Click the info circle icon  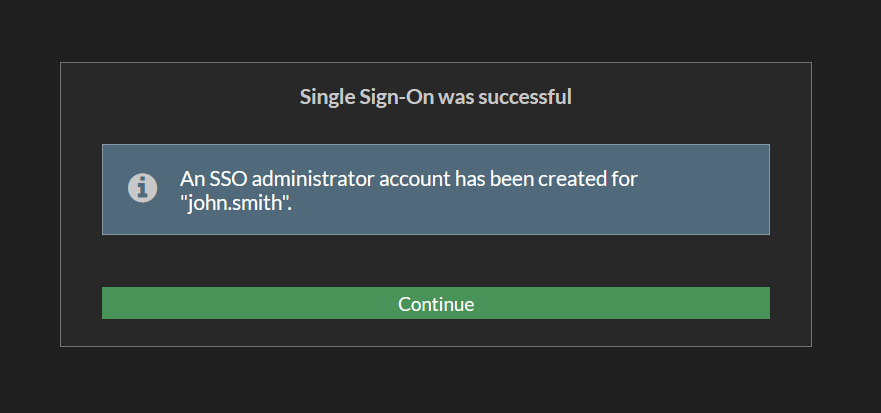(142, 187)
